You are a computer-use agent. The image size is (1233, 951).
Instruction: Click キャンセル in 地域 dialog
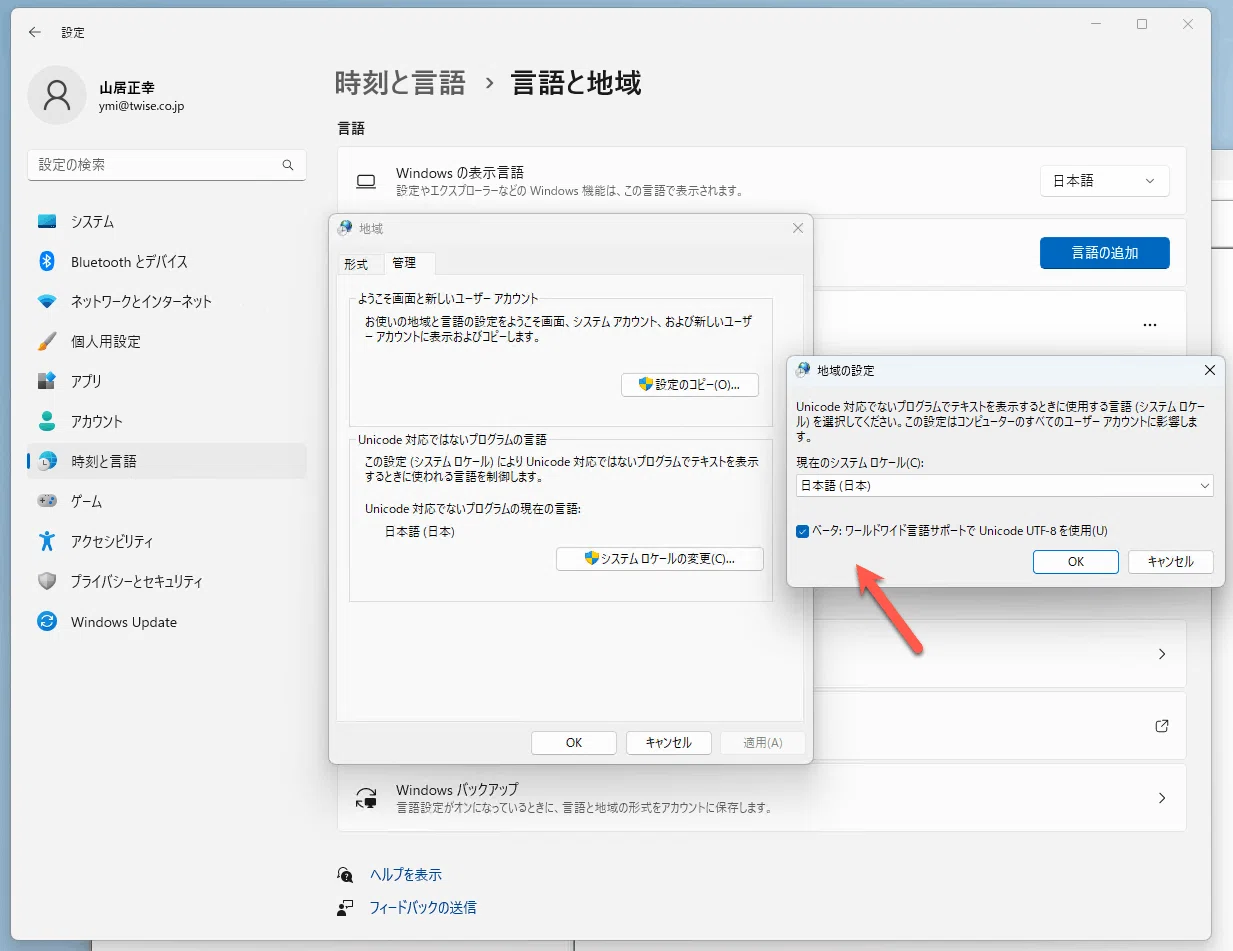(668, 743)
